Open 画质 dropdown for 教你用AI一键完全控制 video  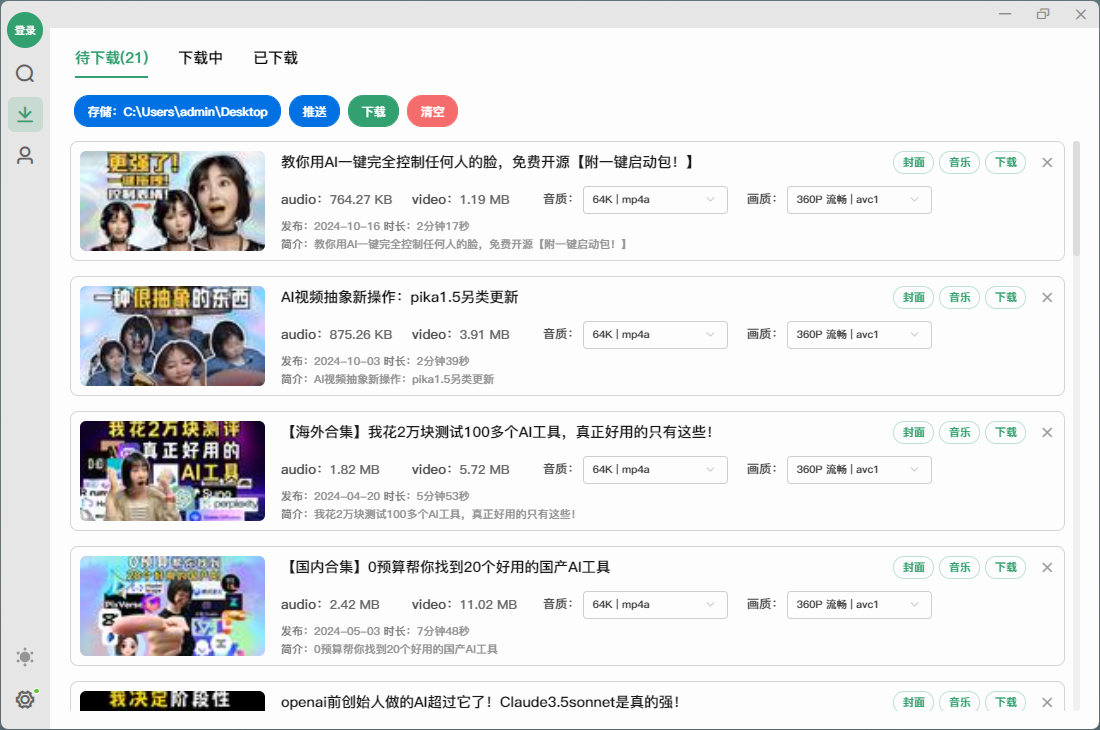pos(859,200)
